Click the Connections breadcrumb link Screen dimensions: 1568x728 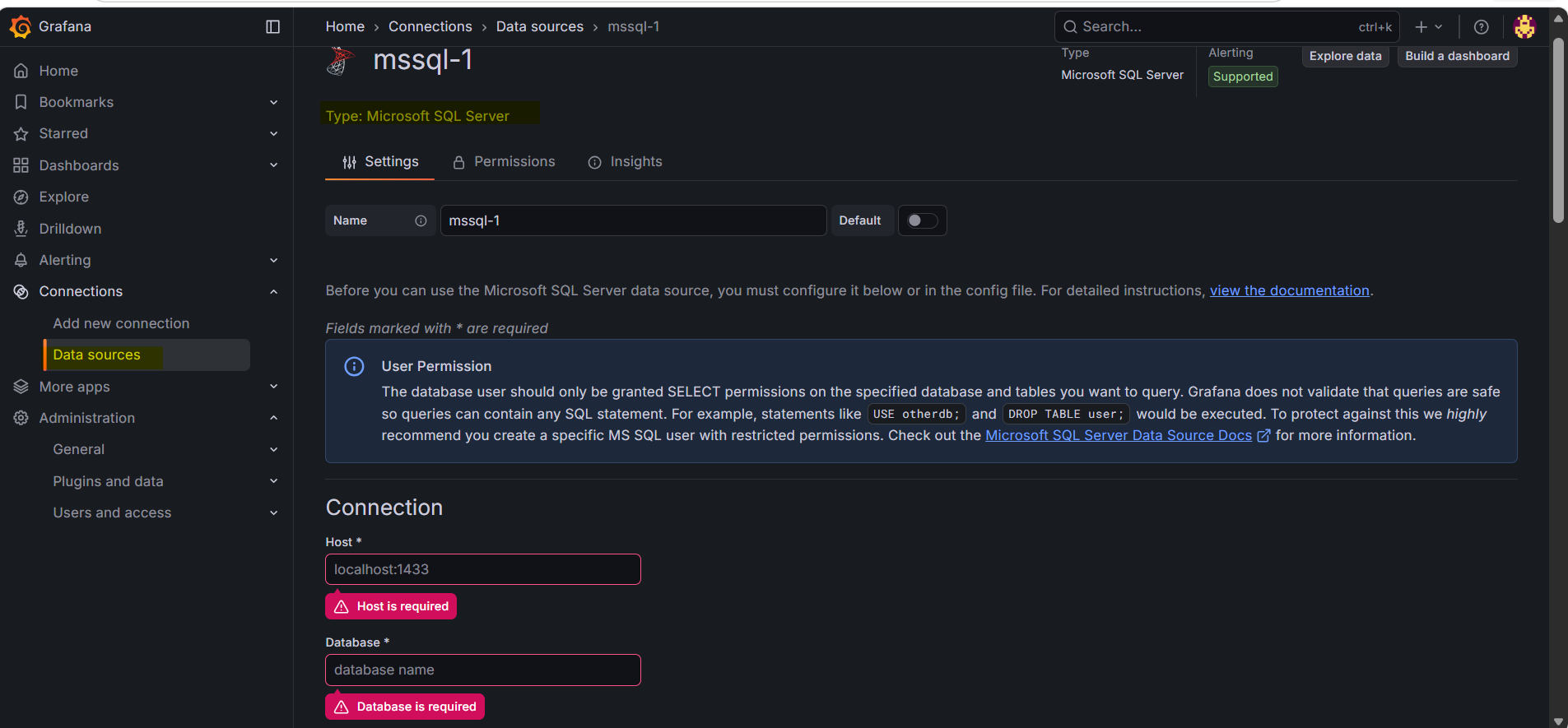pos(430,26)
